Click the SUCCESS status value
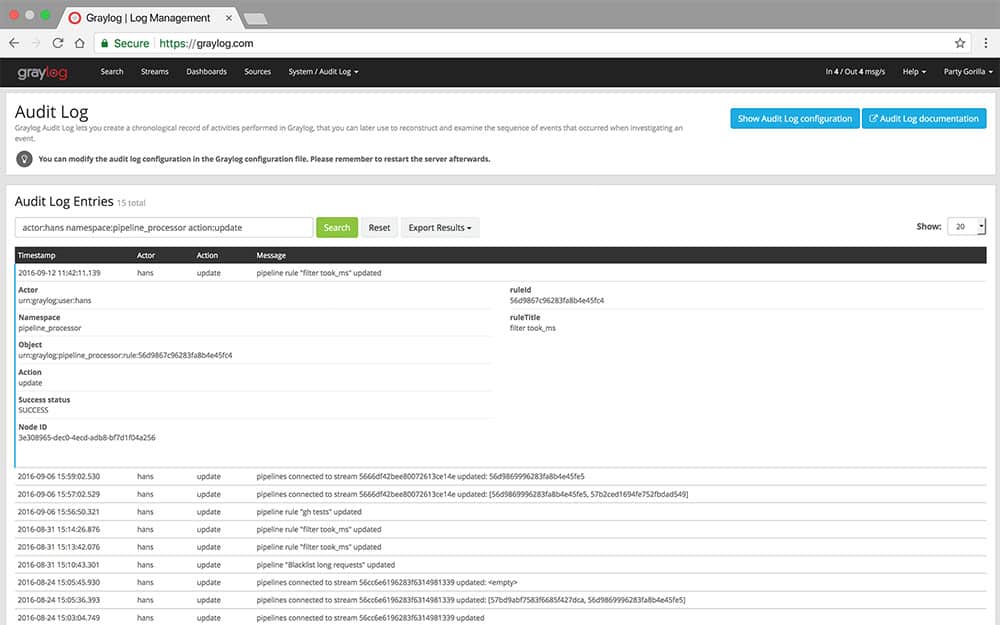 tap(33, 410)
